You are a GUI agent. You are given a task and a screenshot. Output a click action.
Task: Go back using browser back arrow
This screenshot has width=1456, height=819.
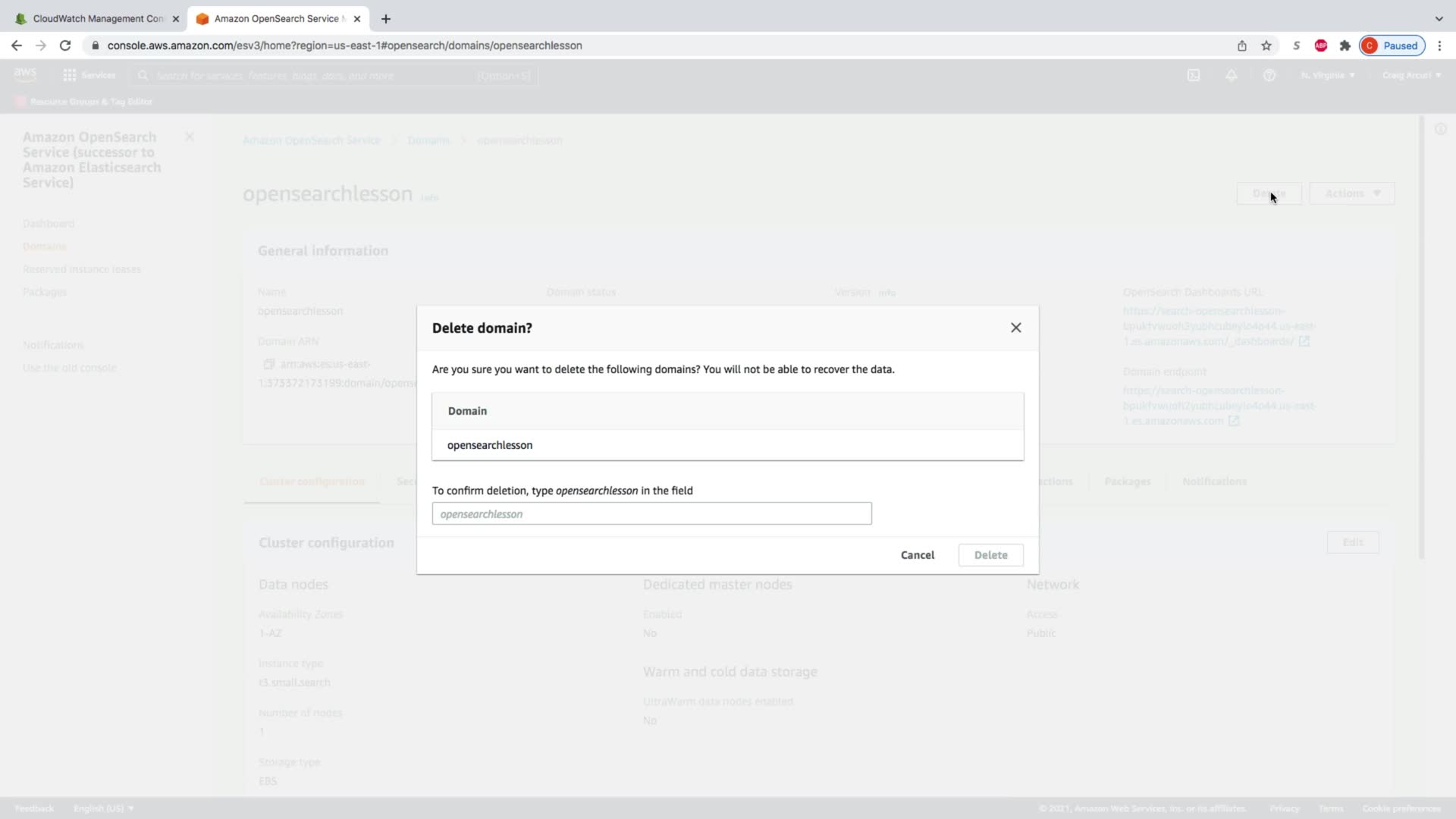[17, 45]
